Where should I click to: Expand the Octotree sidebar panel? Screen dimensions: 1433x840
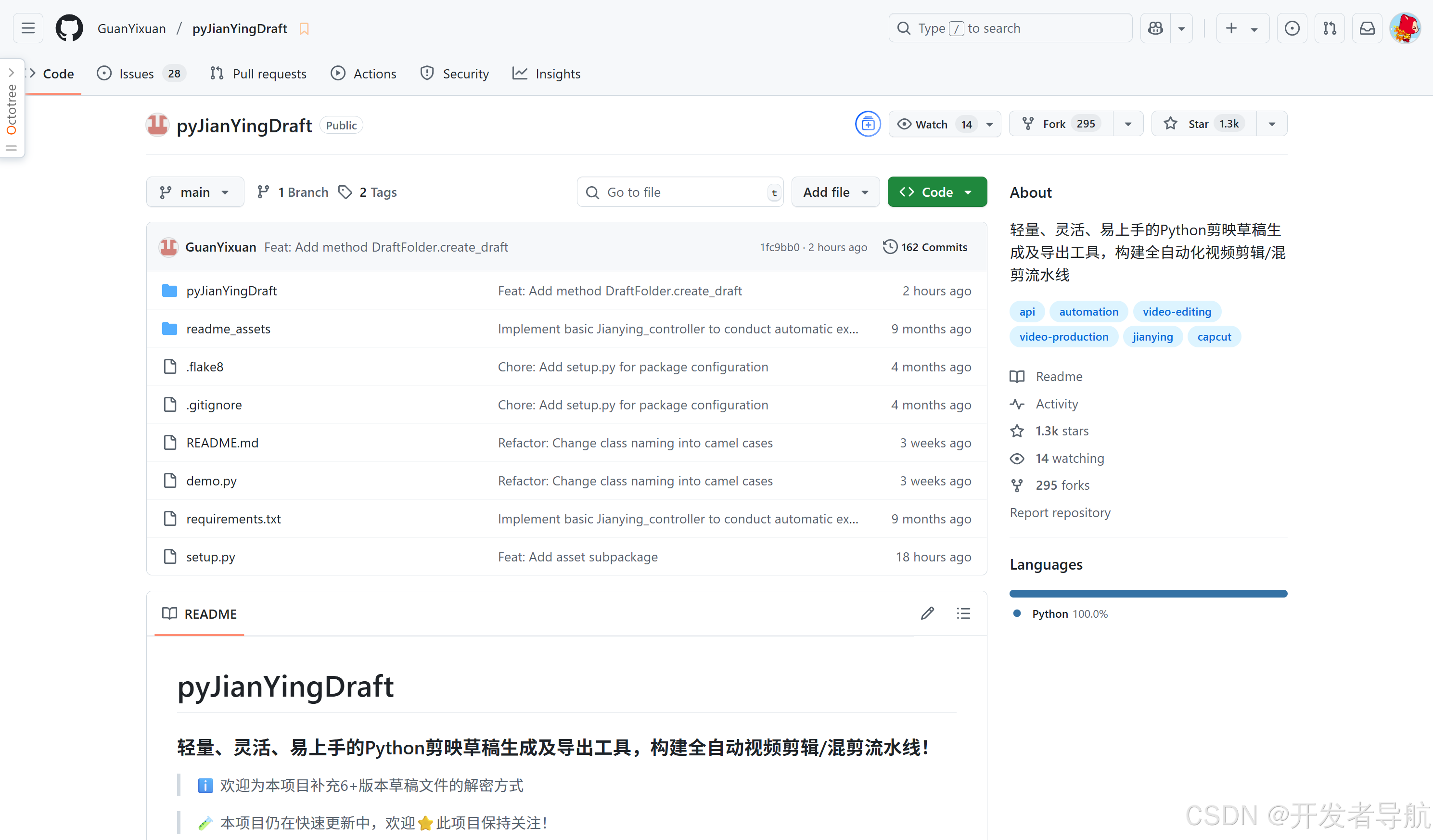click(12, 108)
